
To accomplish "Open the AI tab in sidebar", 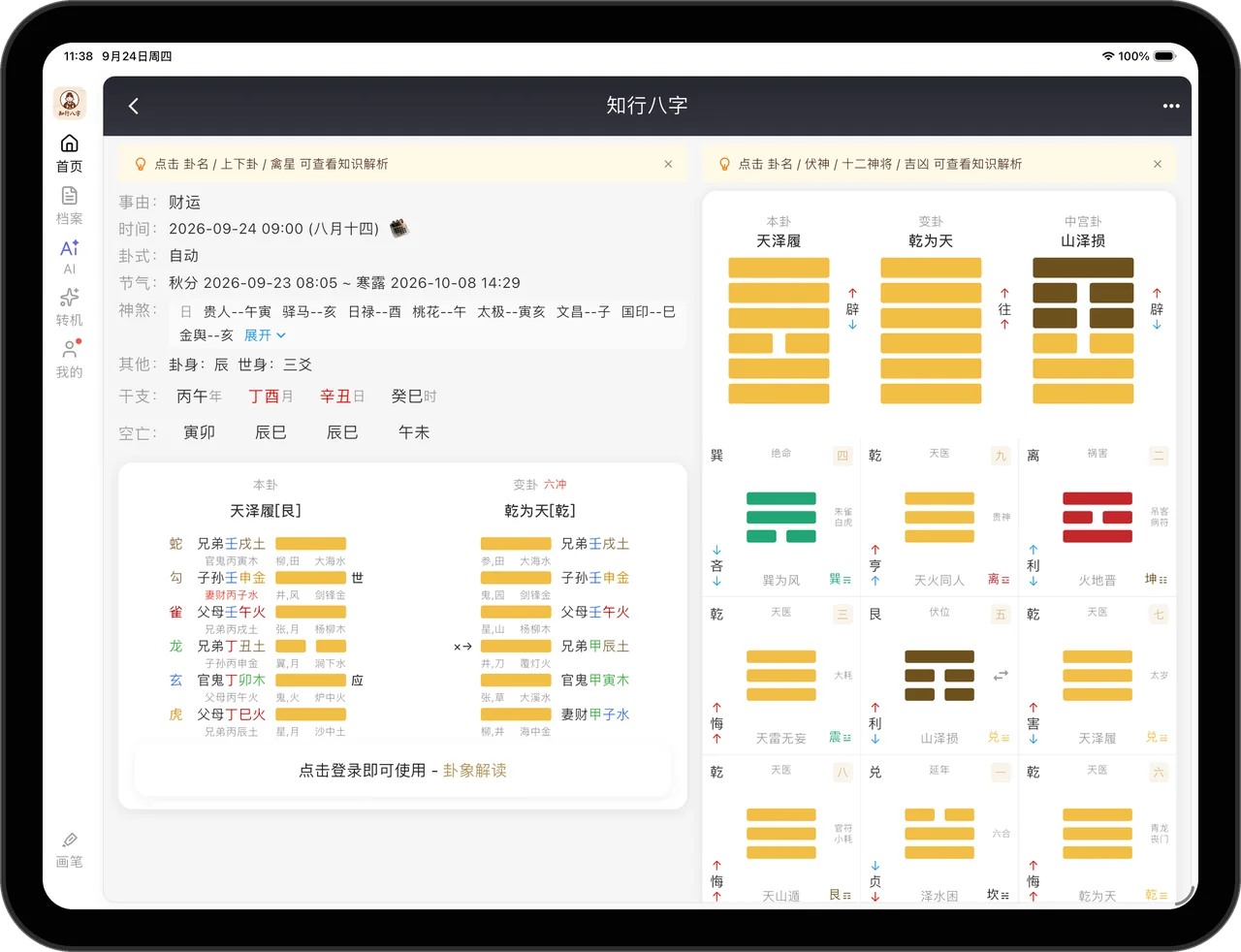I will (x=69, y=257).
